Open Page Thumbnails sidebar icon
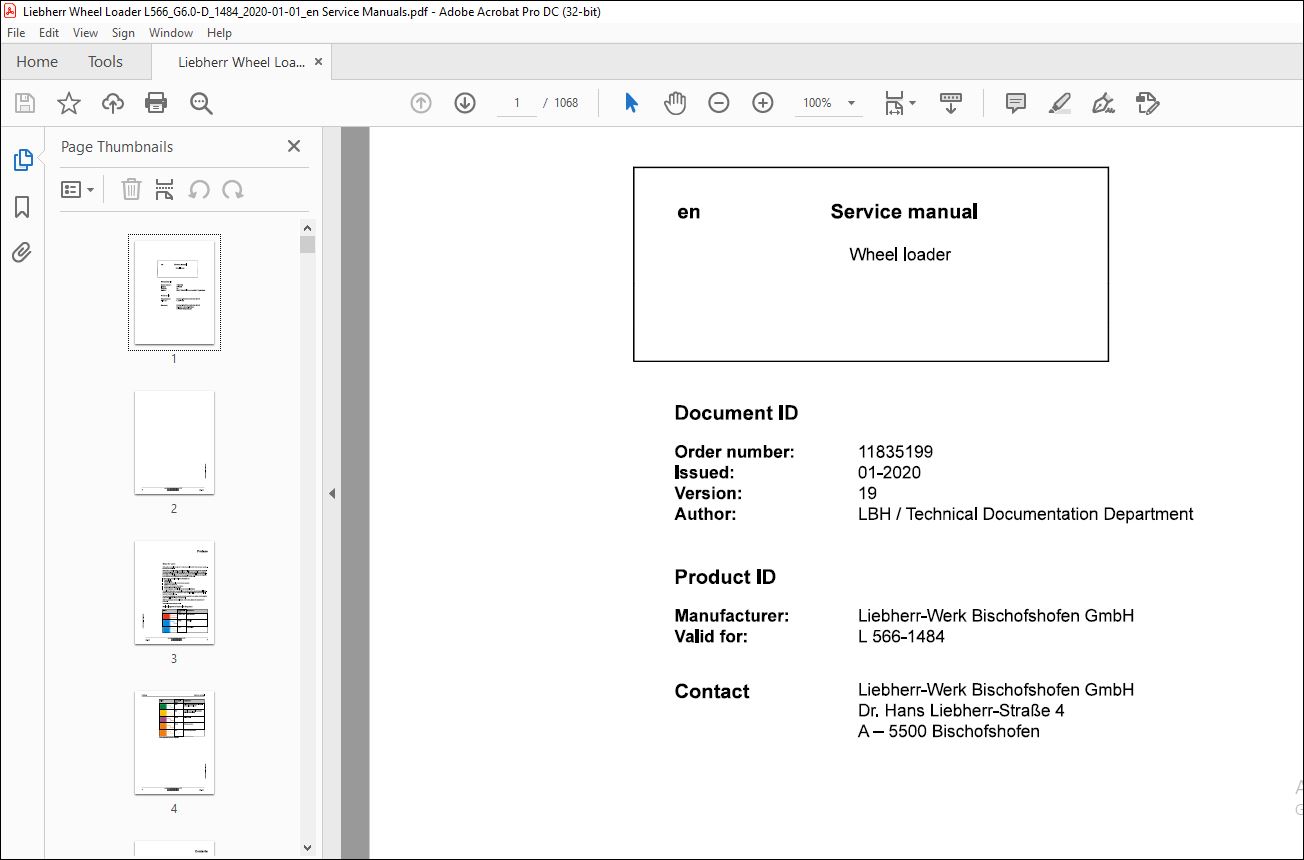The height and width of the screenshot is (860, 1304). click(22, 160)
